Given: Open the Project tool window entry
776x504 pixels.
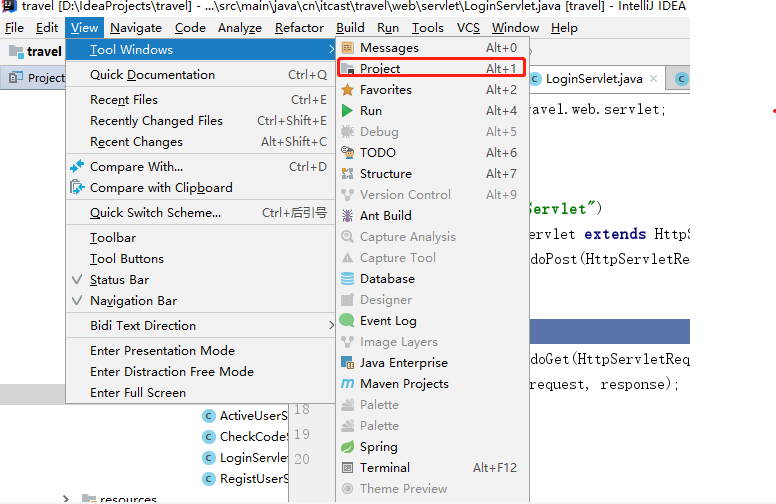Looking at the screenshot, I should (432, 68).
